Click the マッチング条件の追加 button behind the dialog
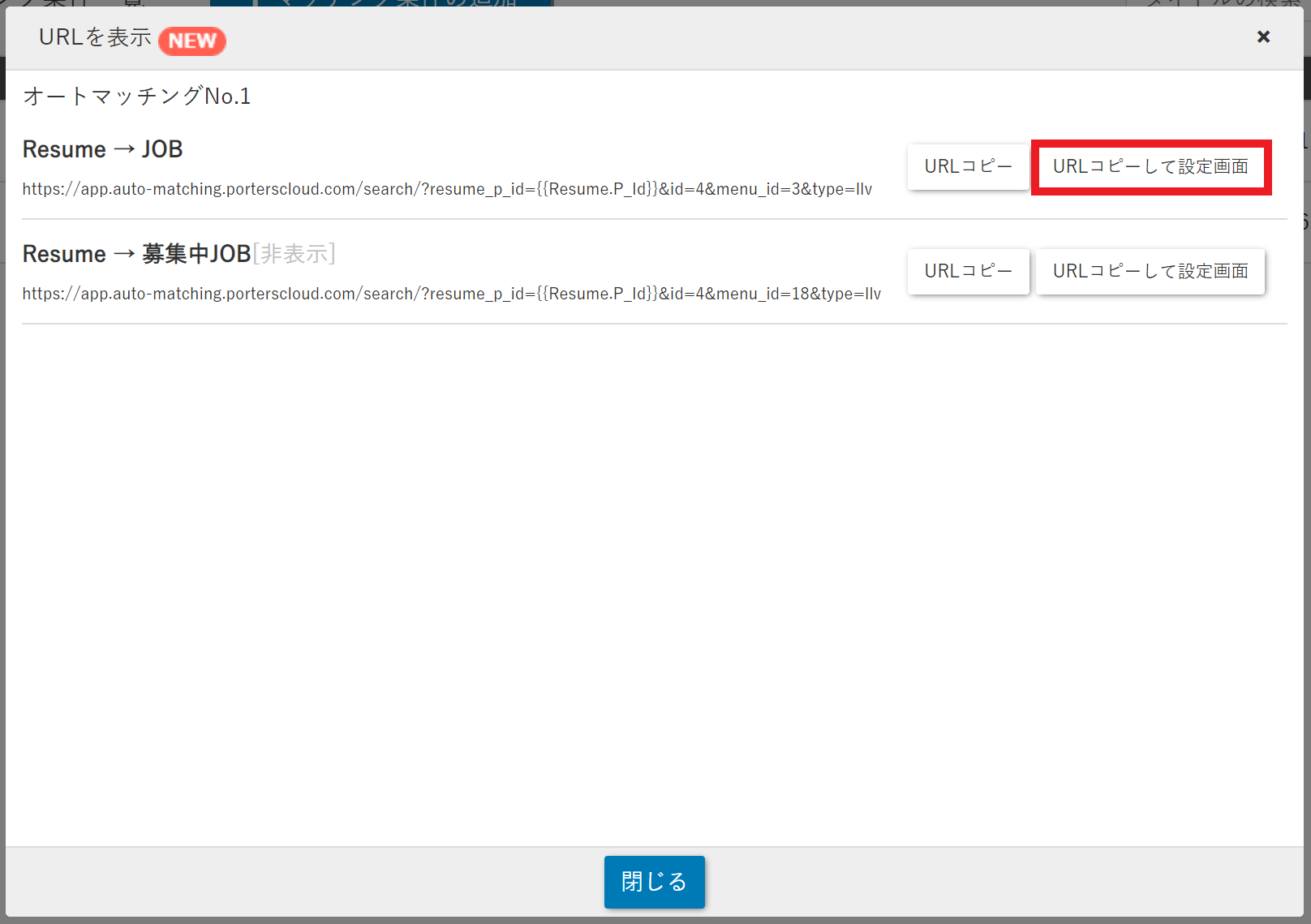This screenshot has width=1311, height=924. 404,2
